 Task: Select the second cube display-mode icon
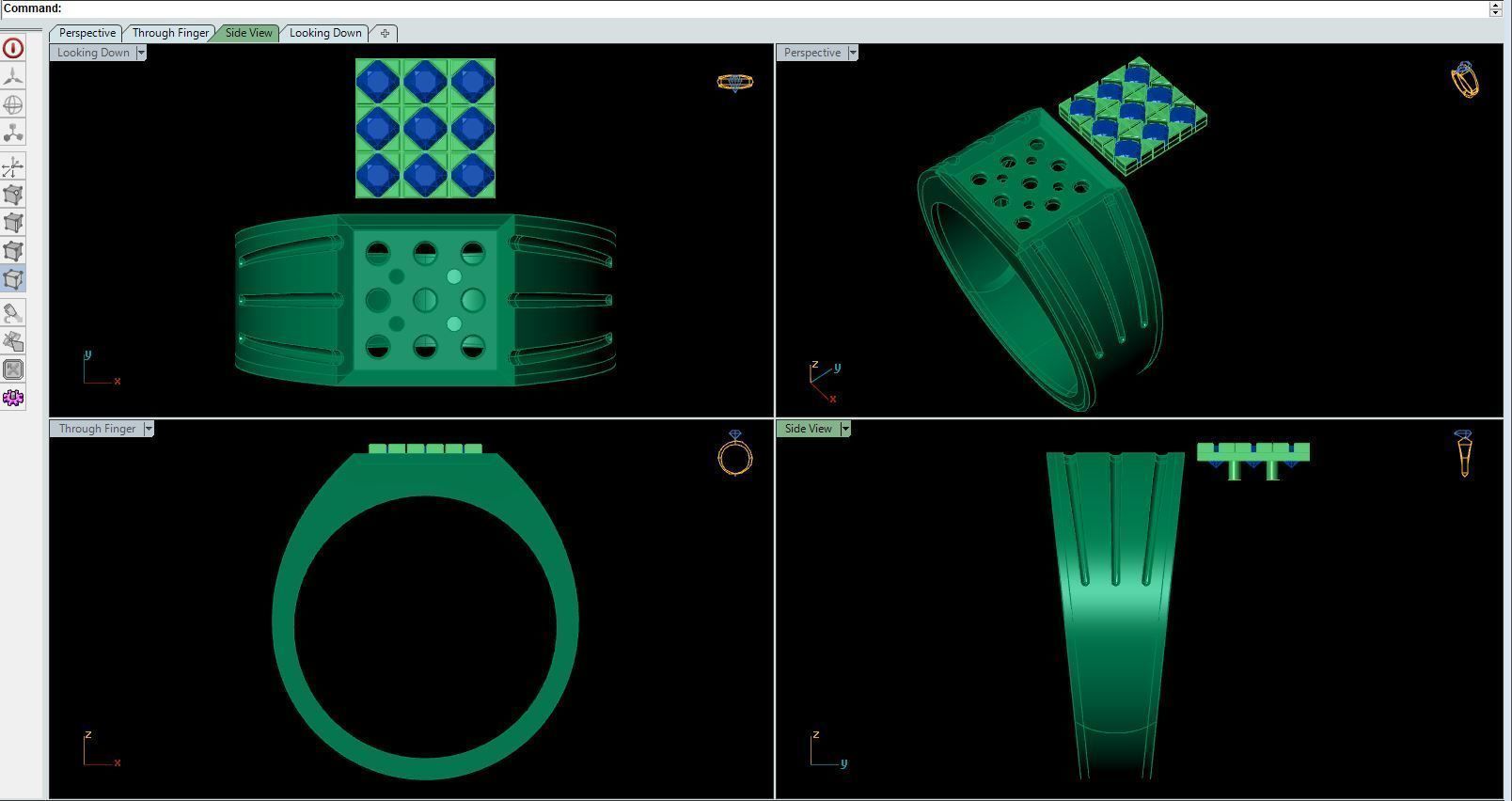[x=13, y=223]
